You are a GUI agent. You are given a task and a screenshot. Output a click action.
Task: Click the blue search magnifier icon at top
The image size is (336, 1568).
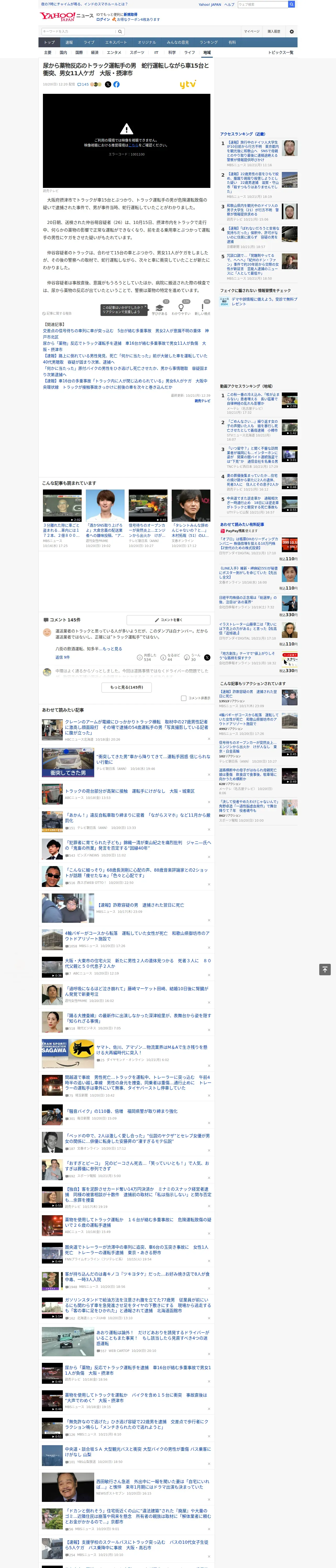pyautogui.click(x=292, y=4)
